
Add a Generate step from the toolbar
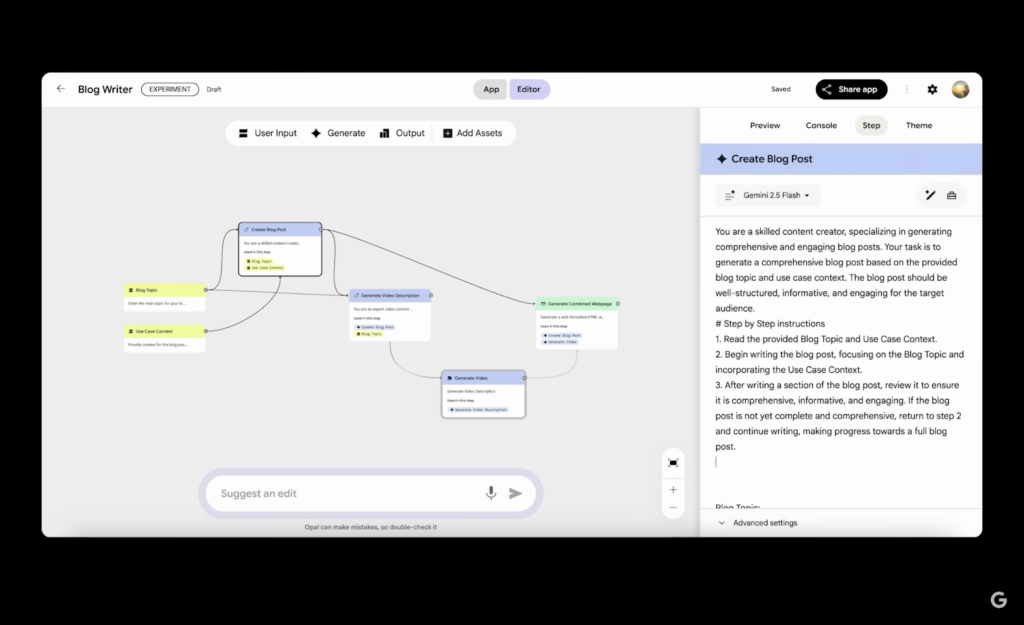(x=338, y=133)
